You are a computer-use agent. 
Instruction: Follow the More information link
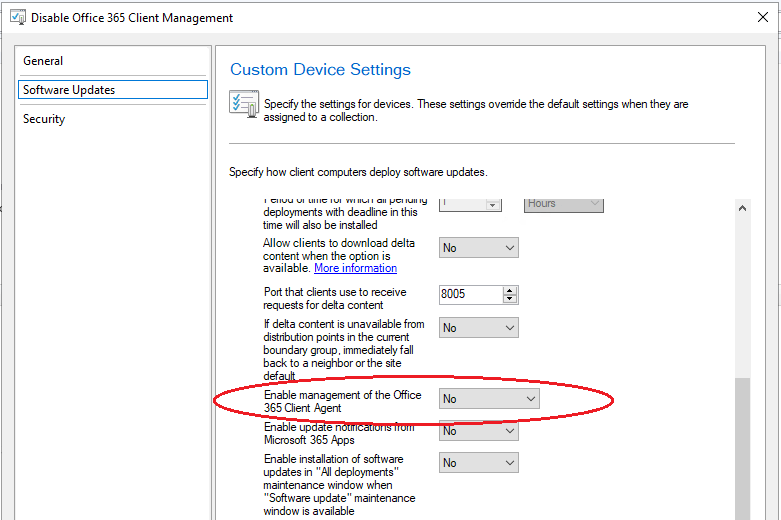pyautogui.click(x=355, y=268)
